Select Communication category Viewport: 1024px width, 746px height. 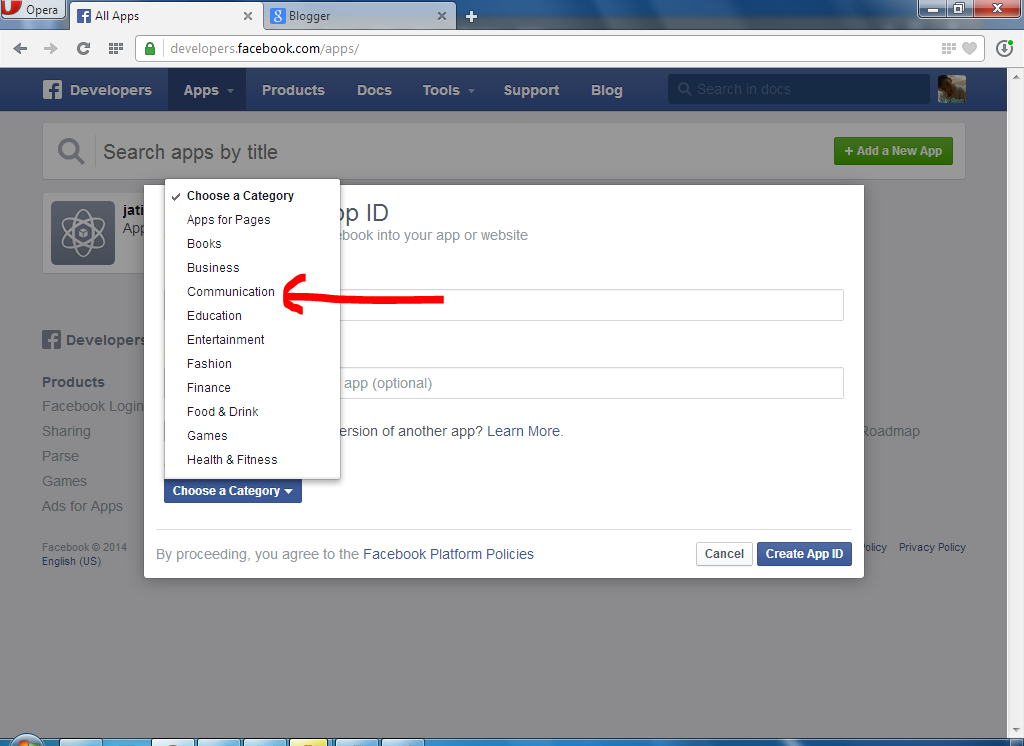coord(252,292)
